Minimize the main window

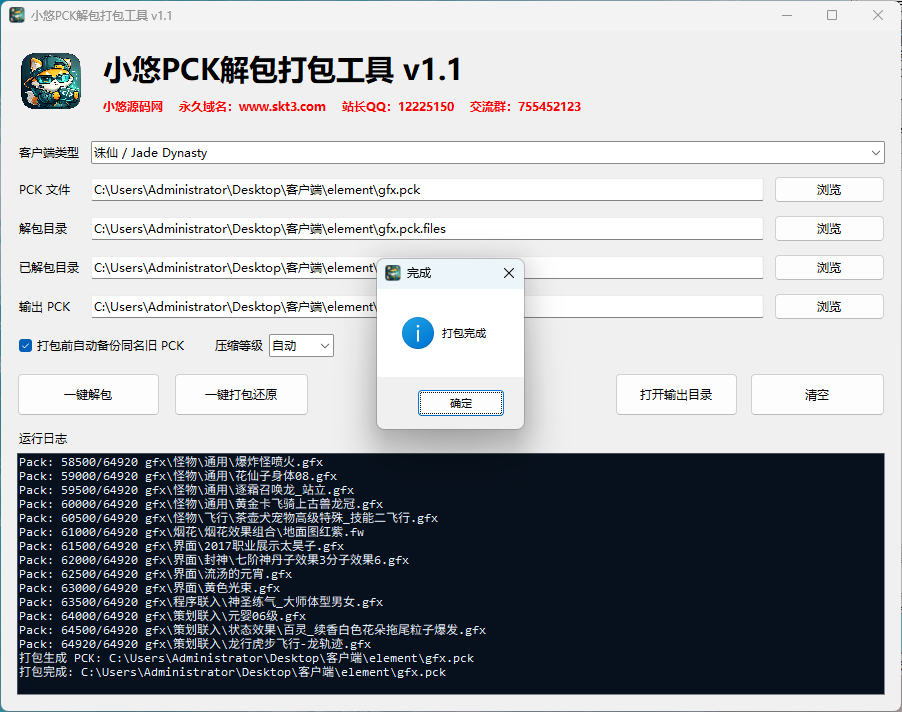(787, 15)
